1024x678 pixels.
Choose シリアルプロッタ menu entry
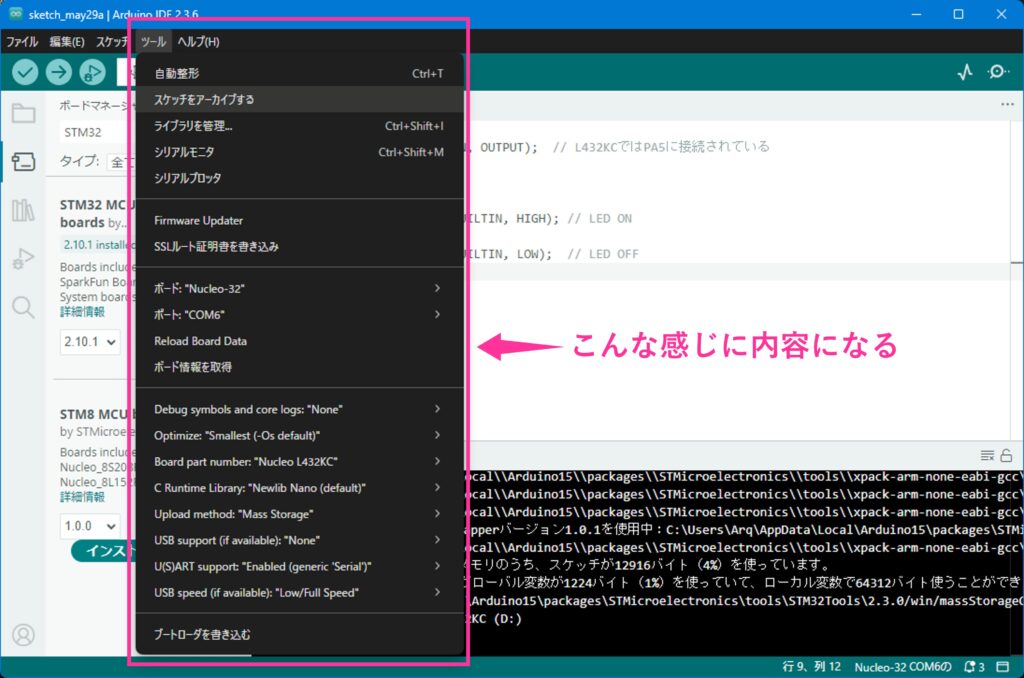[299, 178]
